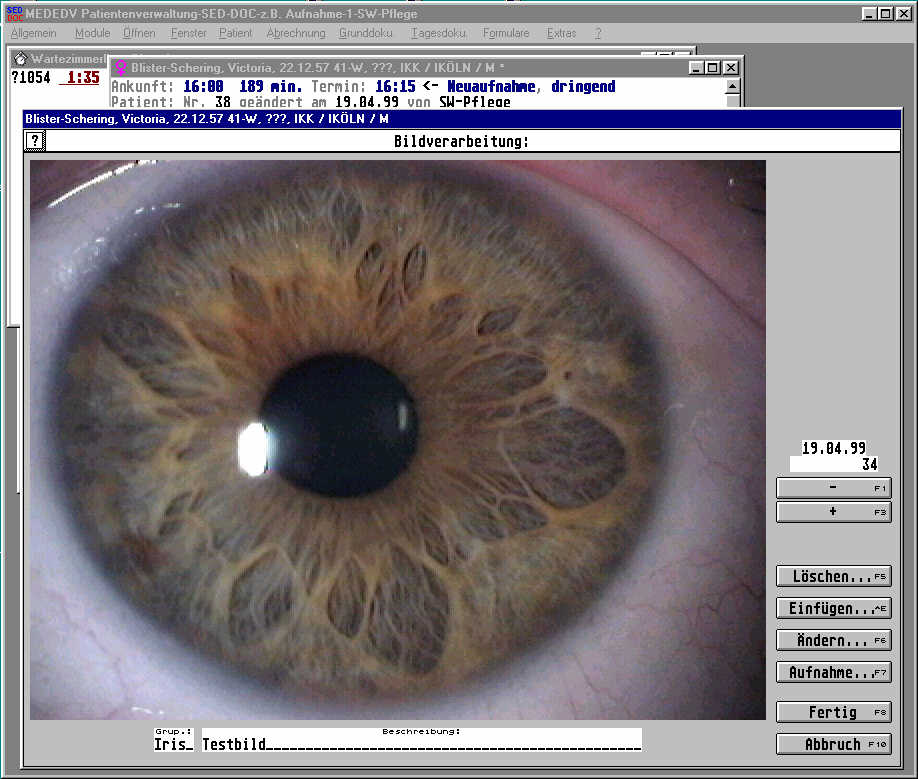Click the SED DOC application icon
This screenshot has height=779, width=918.
coord(13,13)
